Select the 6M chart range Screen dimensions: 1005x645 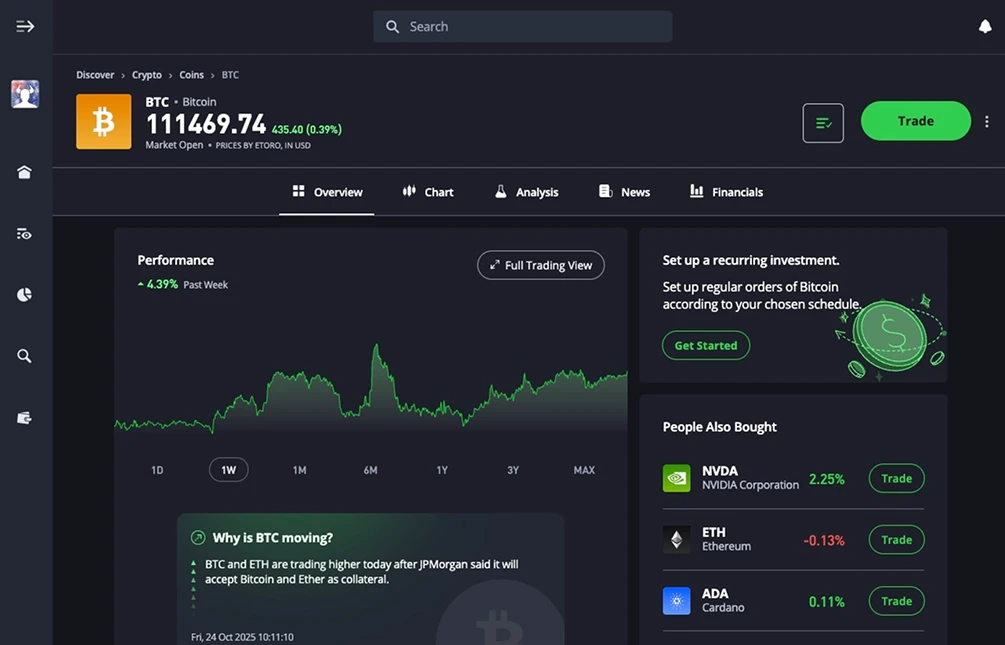coord(370,470)
